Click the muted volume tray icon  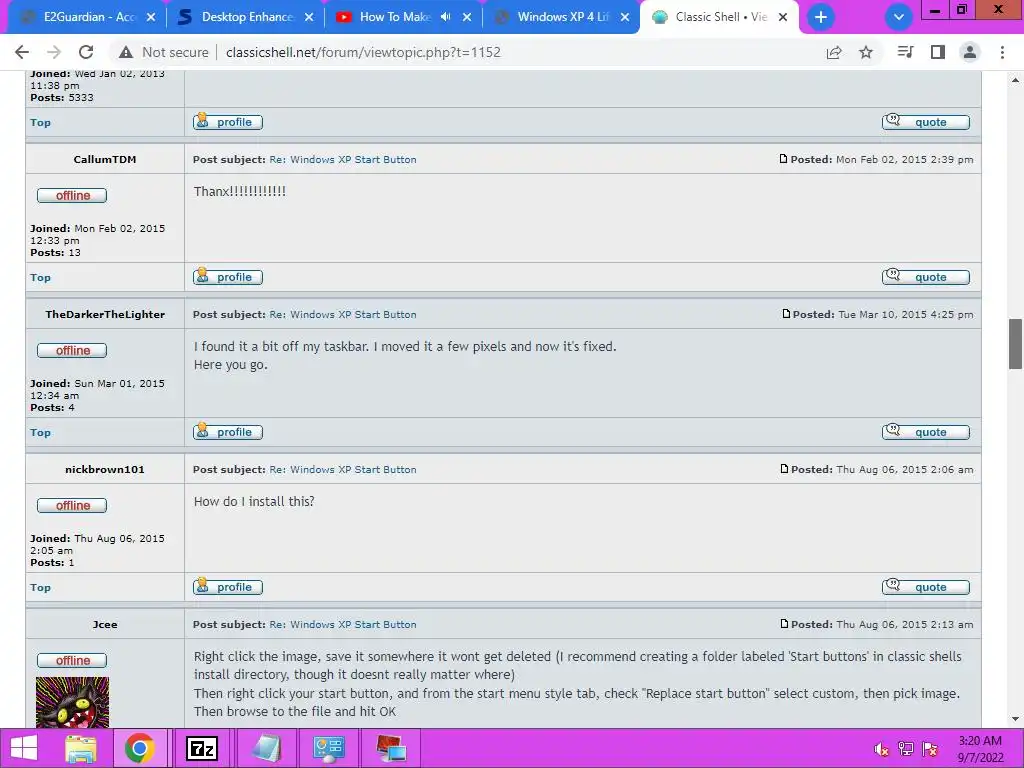coord(881,749)
